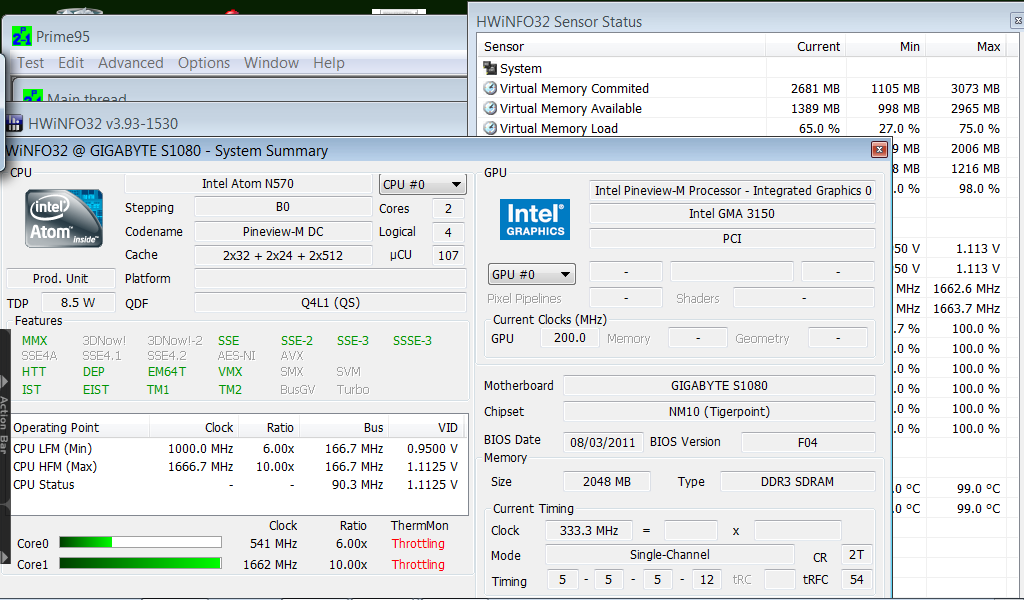The width and height of the screenshot is (1024, 600).
Task: Click the Operating Point column header
Action: pos(81,428)
